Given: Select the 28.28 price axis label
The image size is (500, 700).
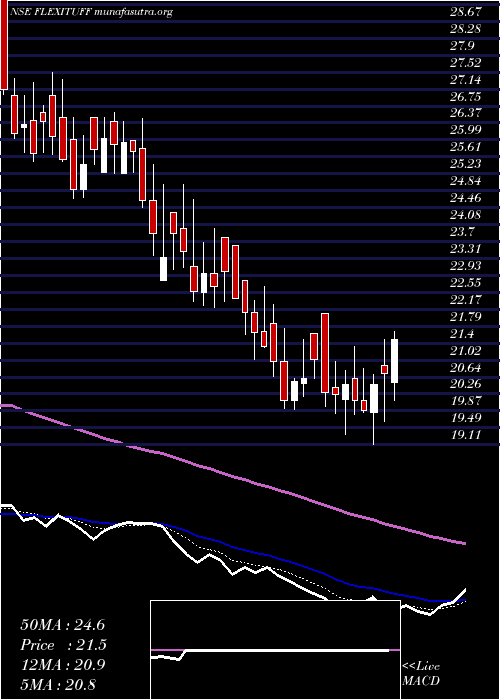Looking at the screenshot, I should (466, 29).
